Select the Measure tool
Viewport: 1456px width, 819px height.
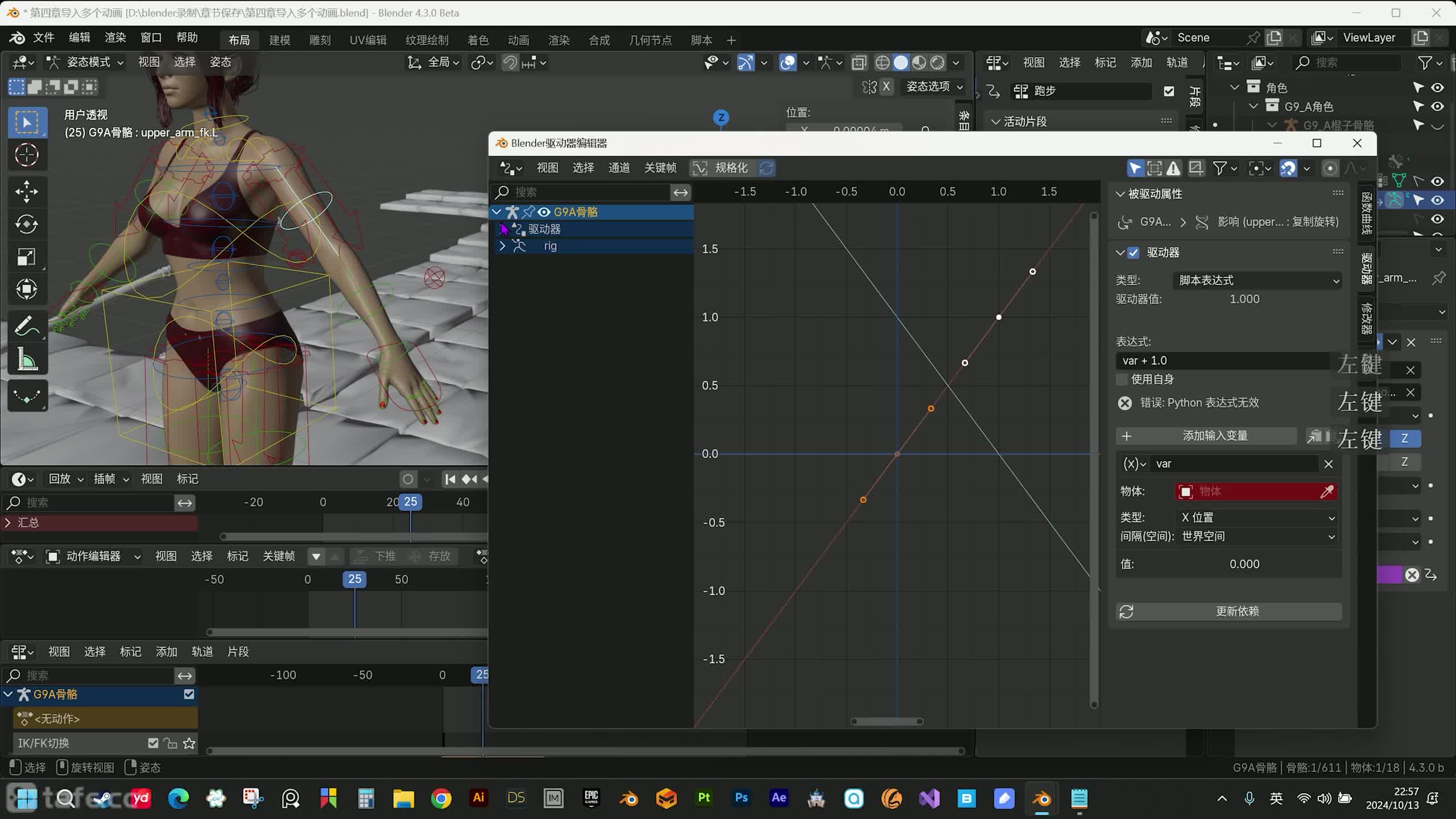tap(27, 359)
